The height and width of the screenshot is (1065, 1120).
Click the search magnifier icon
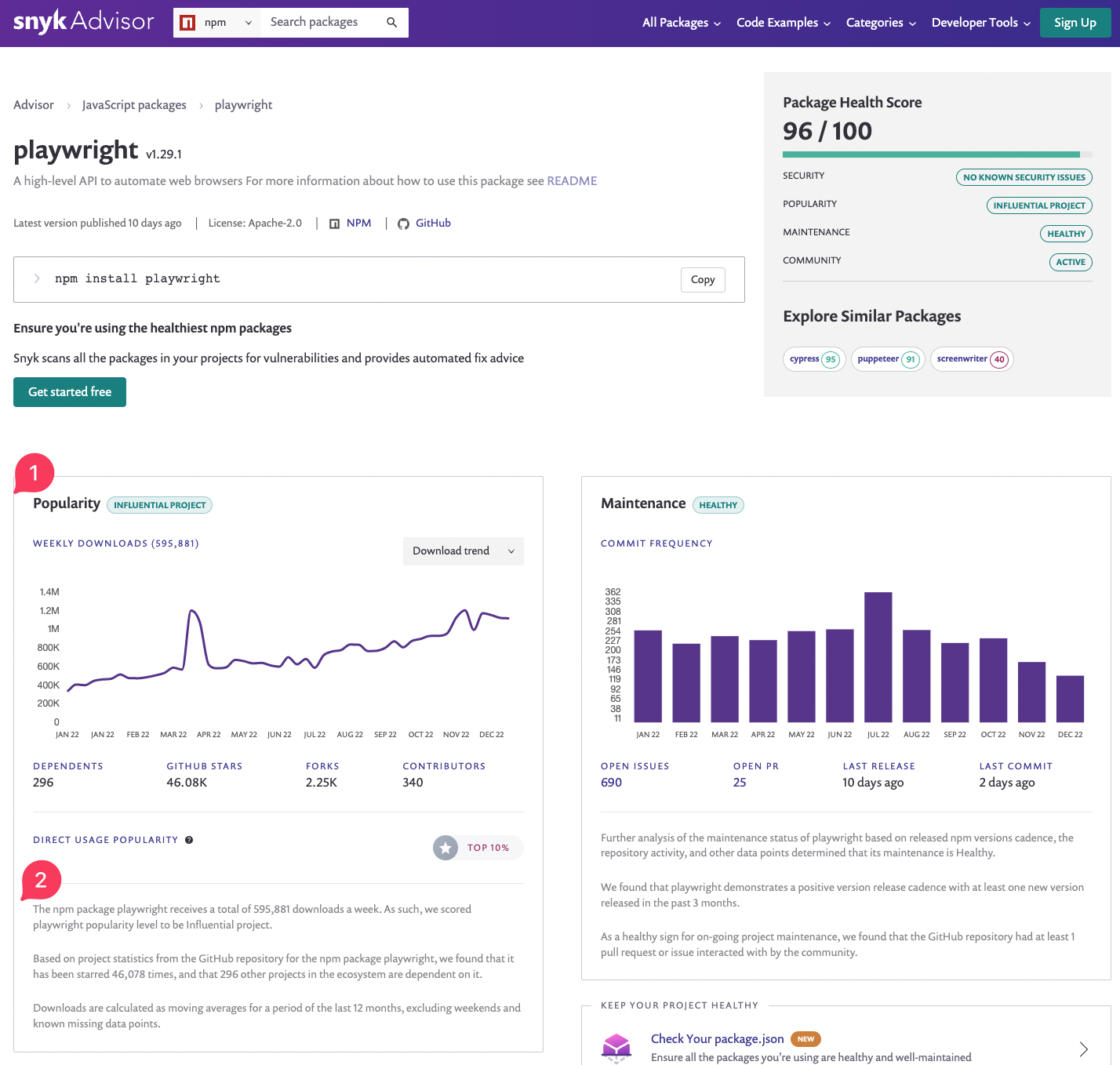coord(391,23)
